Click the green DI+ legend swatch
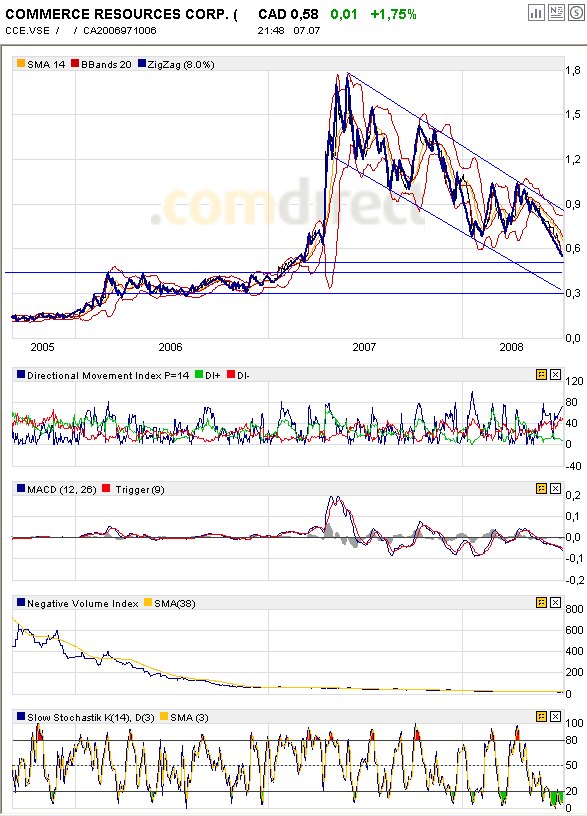 coord(199,374)
